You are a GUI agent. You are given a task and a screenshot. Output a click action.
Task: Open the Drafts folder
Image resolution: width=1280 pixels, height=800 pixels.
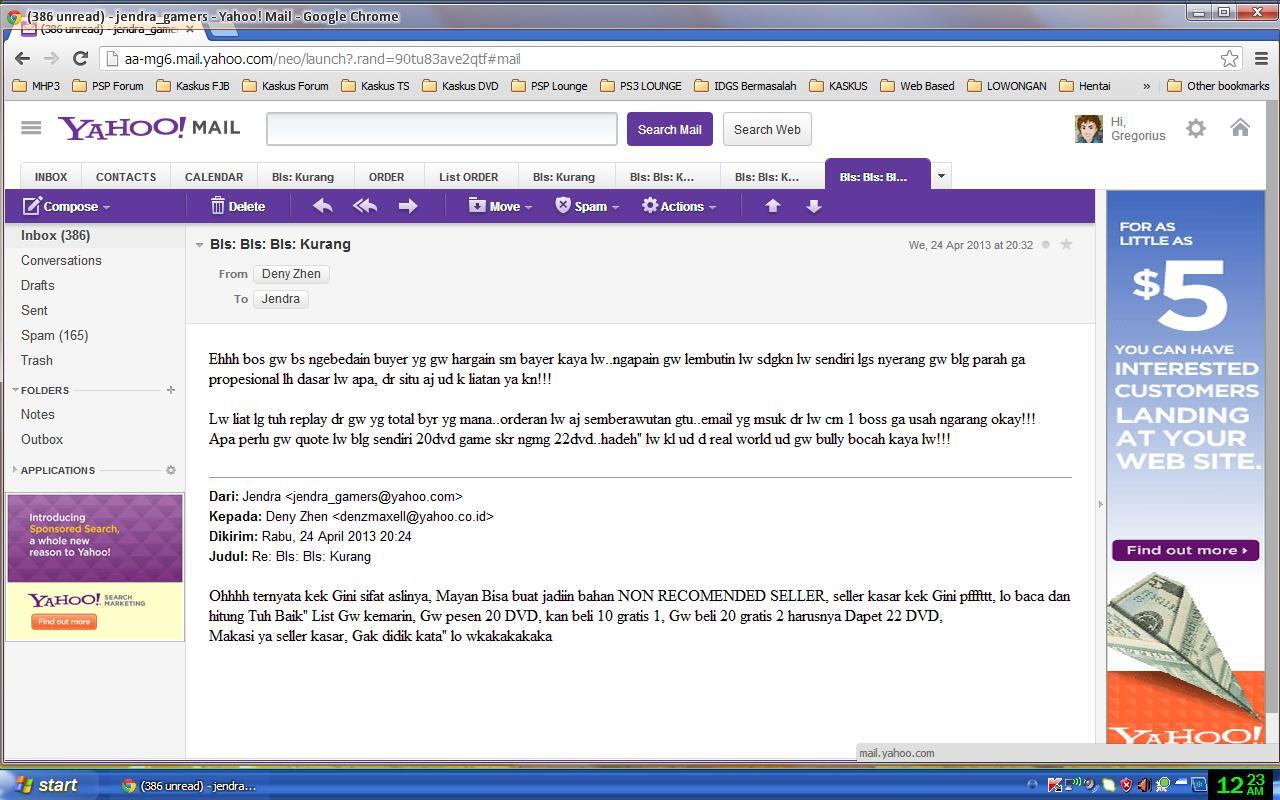[x=38, y=285]
